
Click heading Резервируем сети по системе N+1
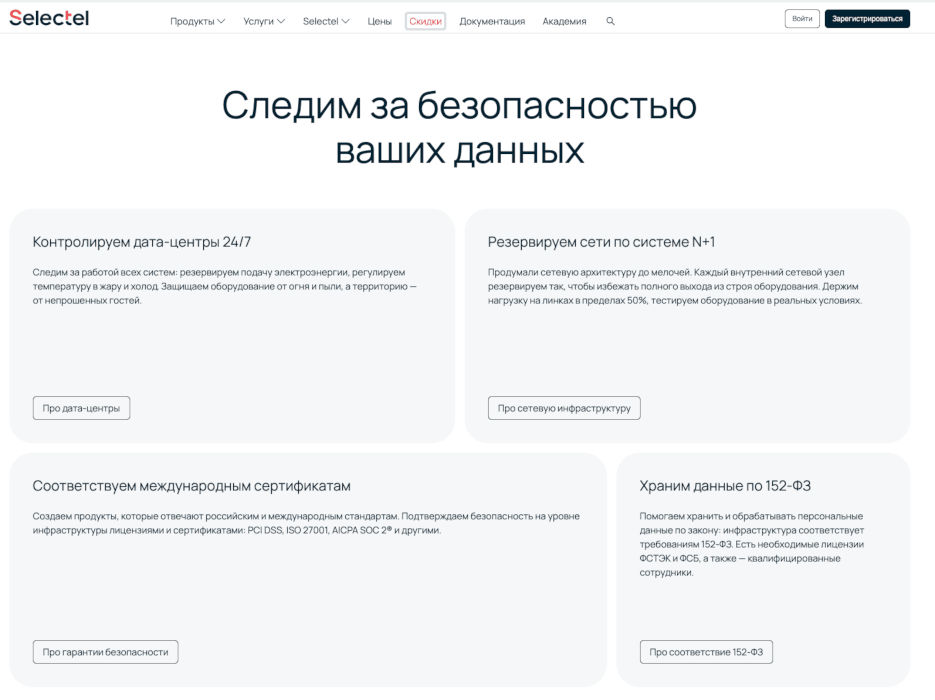pyautogui.click(x=601, y=241)
